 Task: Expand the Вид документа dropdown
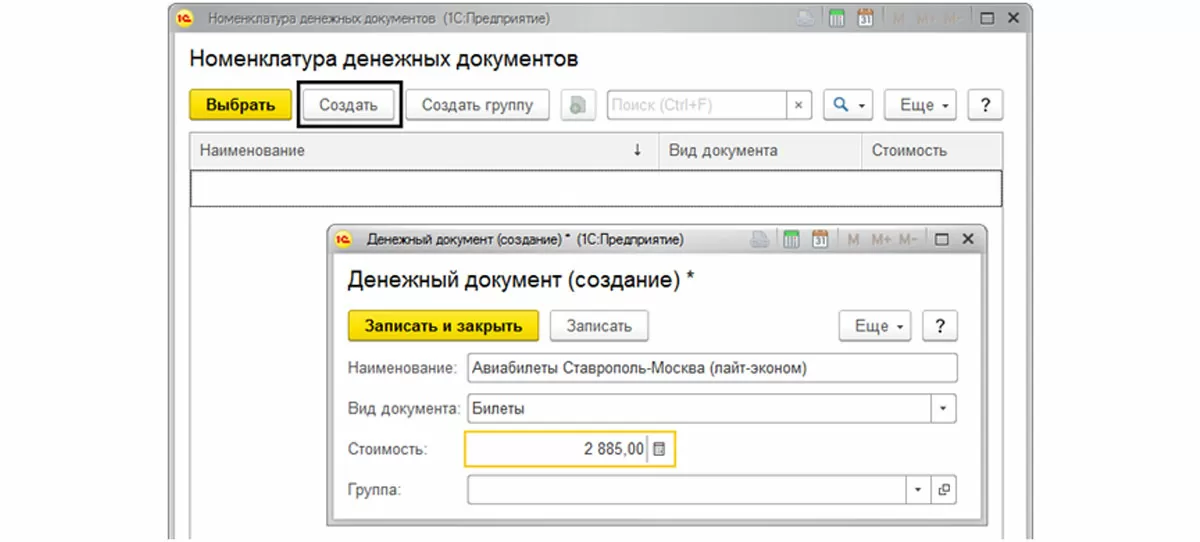(944, 408)
